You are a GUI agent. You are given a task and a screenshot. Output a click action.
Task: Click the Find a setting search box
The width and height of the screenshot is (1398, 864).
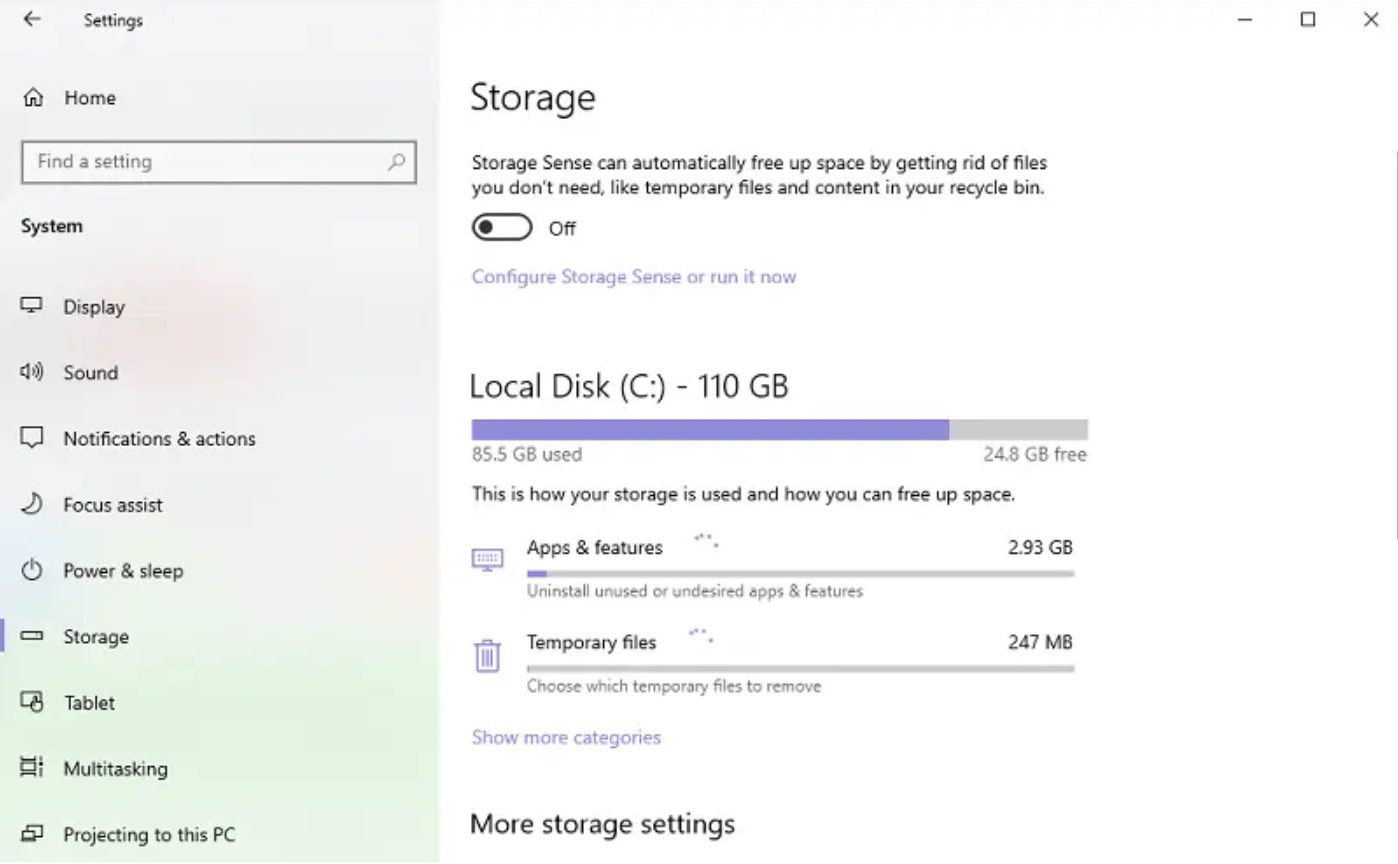205,162
